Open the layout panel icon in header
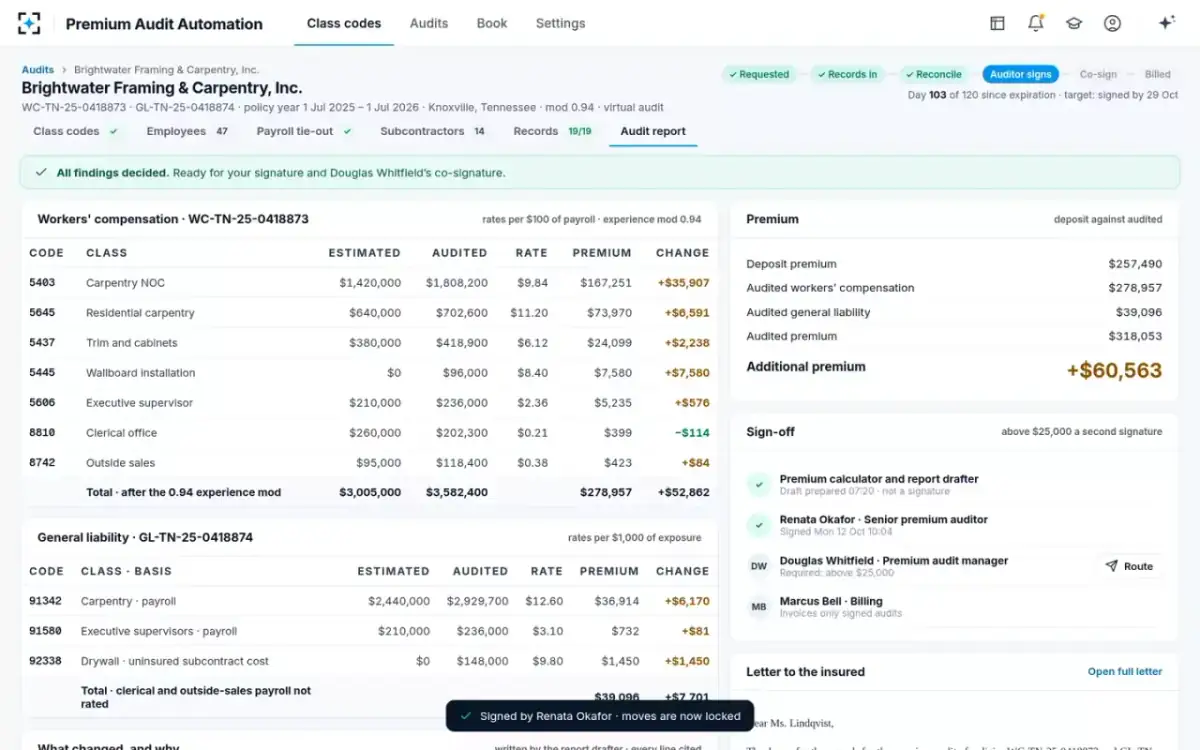Image resolution: width=1200 pixels, height=750 pixels. 997,23
